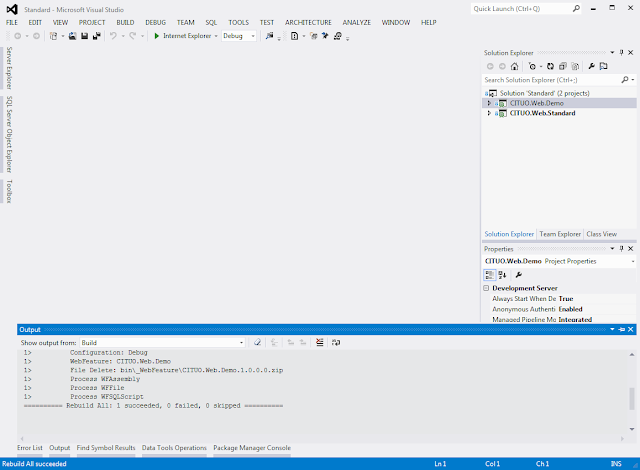Toggle auto-hide pin on Properties panel
This screenshot has height=470, width=640.
[622, 248]
